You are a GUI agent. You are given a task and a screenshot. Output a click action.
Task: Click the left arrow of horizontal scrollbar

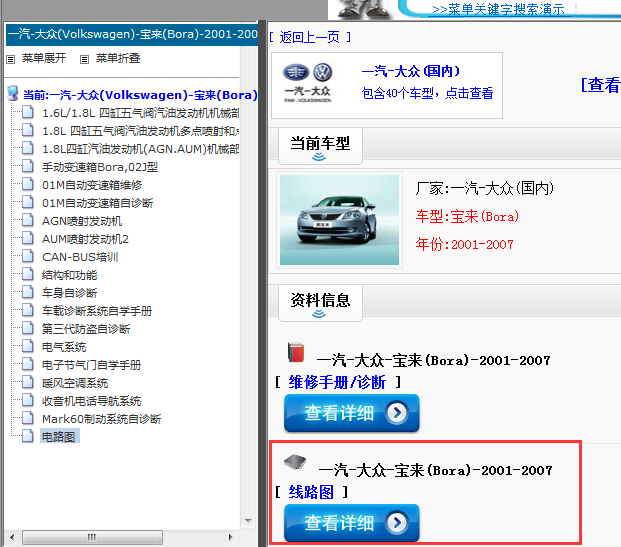[x=12, y=537]
